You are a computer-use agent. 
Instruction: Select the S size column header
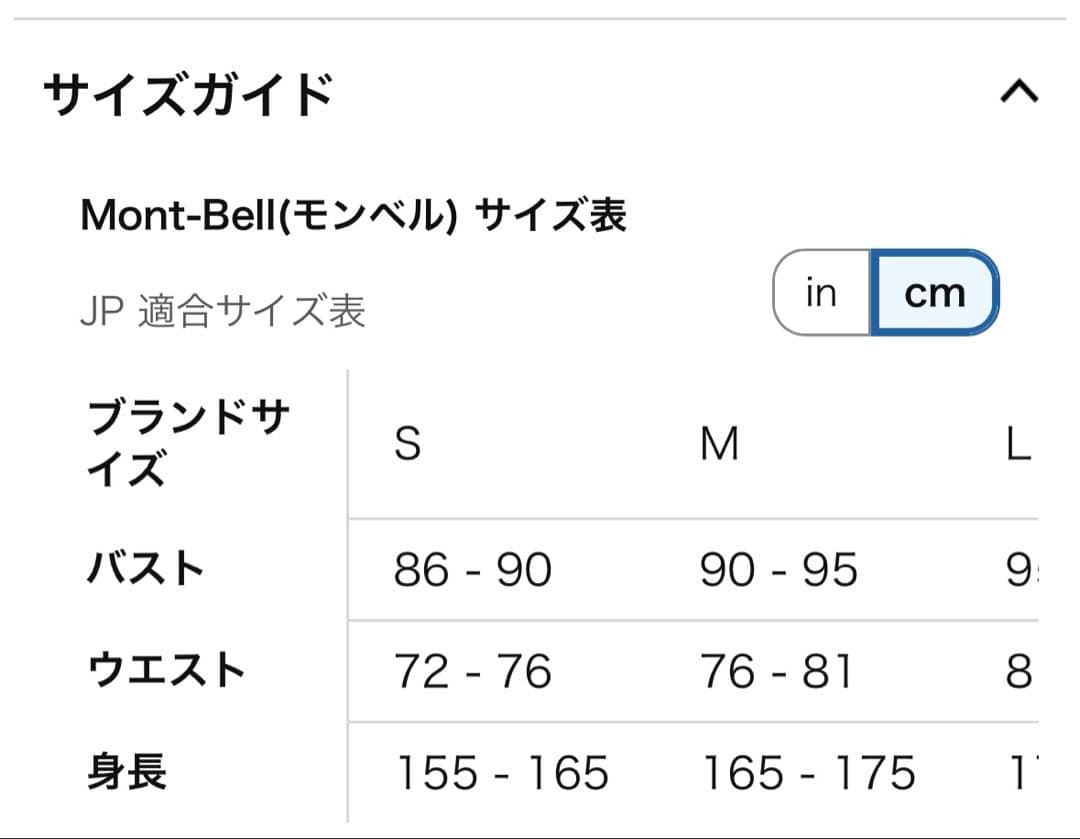pos(406,443)
